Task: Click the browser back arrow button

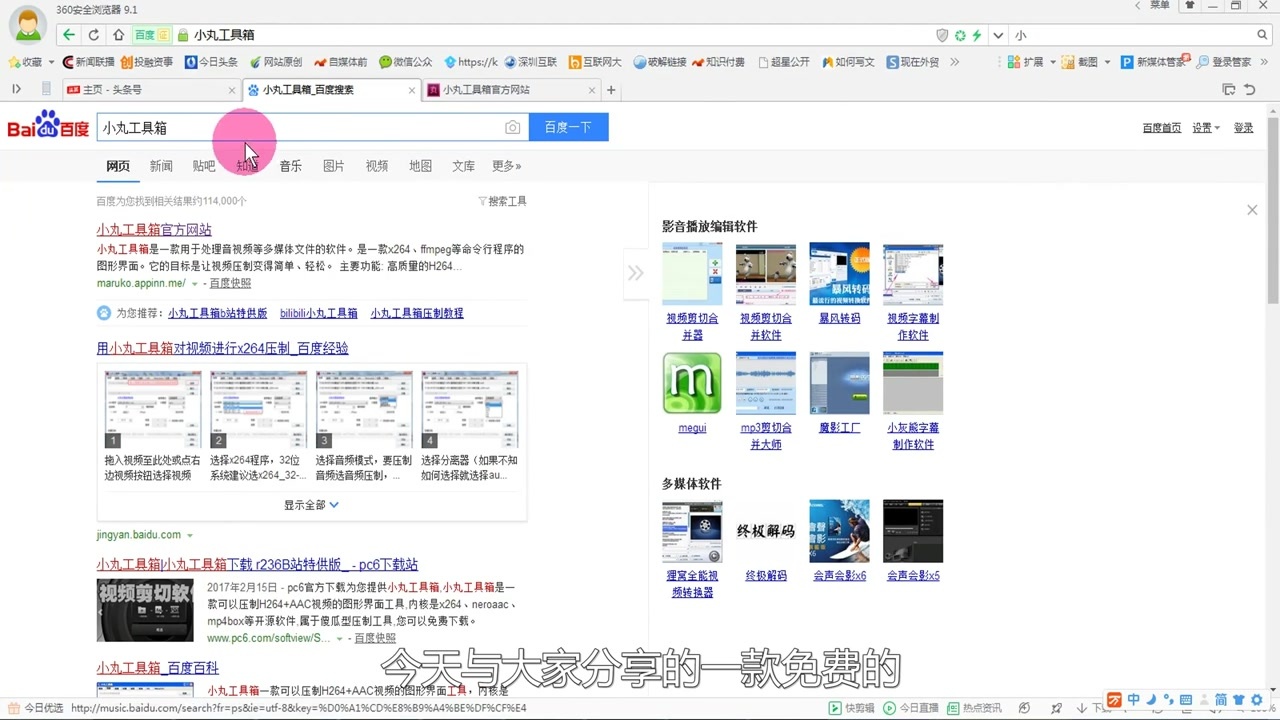Action: point(68,35)
